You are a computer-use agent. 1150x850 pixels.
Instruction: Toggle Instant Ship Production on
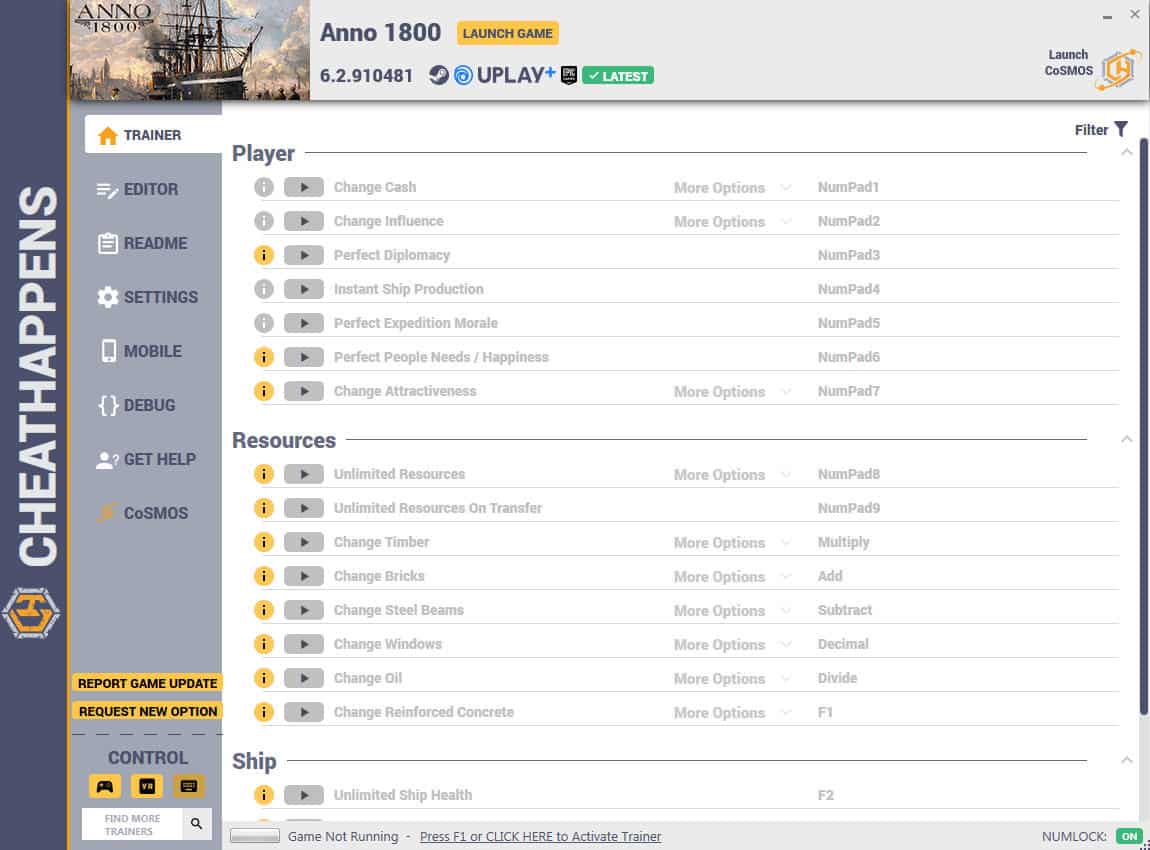point(304,289)
